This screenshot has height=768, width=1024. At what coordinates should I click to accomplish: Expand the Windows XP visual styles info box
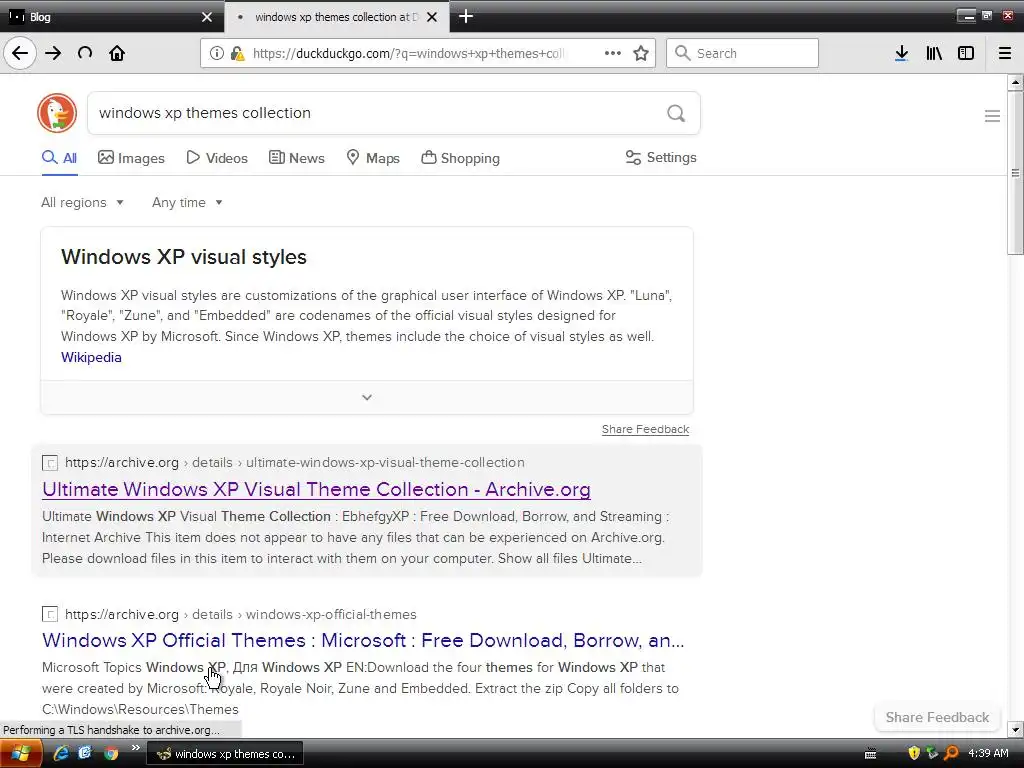pos(367,397)
